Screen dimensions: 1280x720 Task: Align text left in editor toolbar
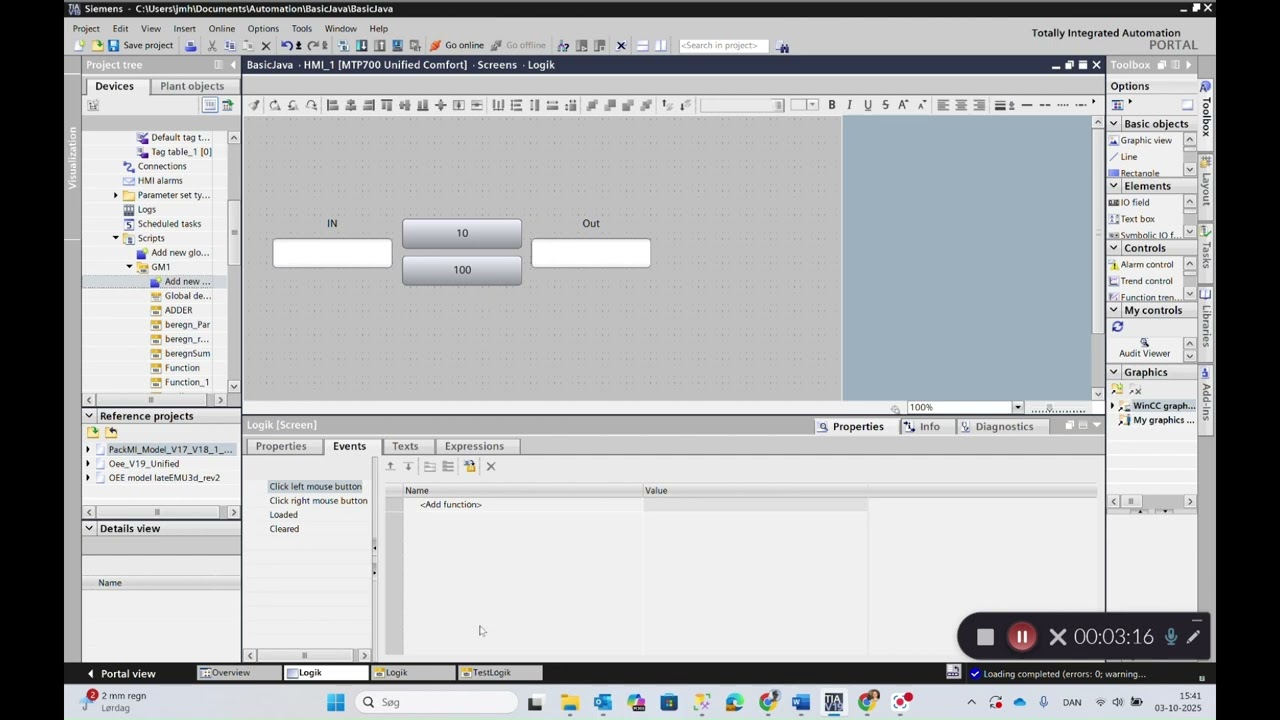(943, 105)
